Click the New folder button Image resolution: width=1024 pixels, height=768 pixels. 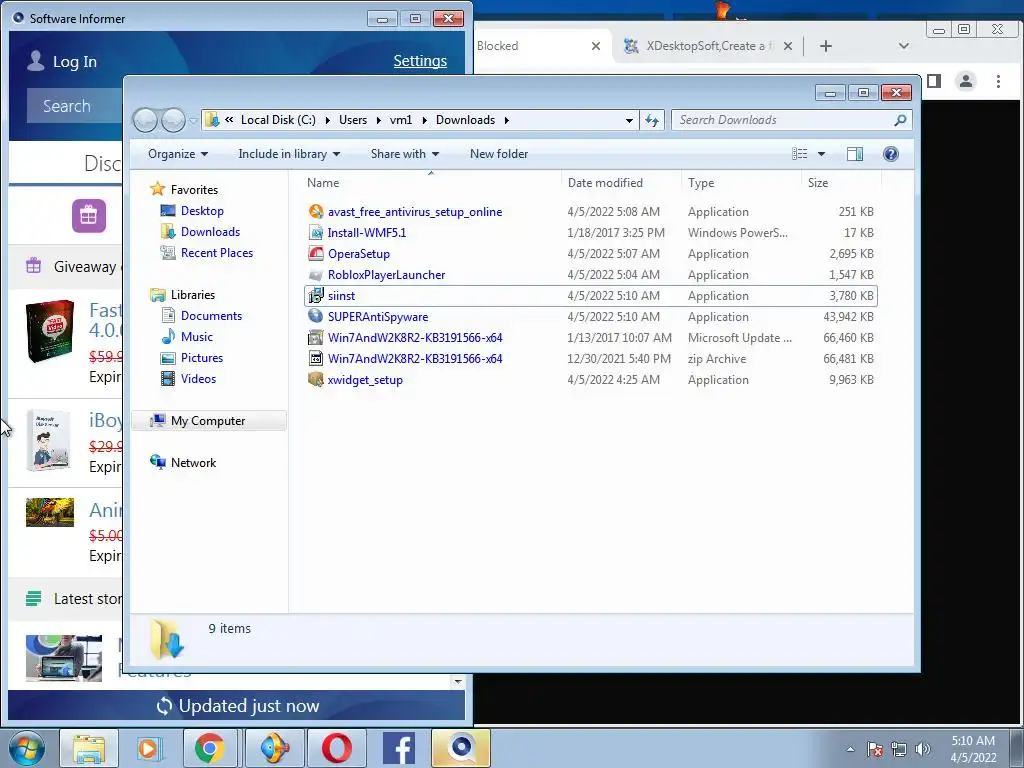click(x=499, y=154)
